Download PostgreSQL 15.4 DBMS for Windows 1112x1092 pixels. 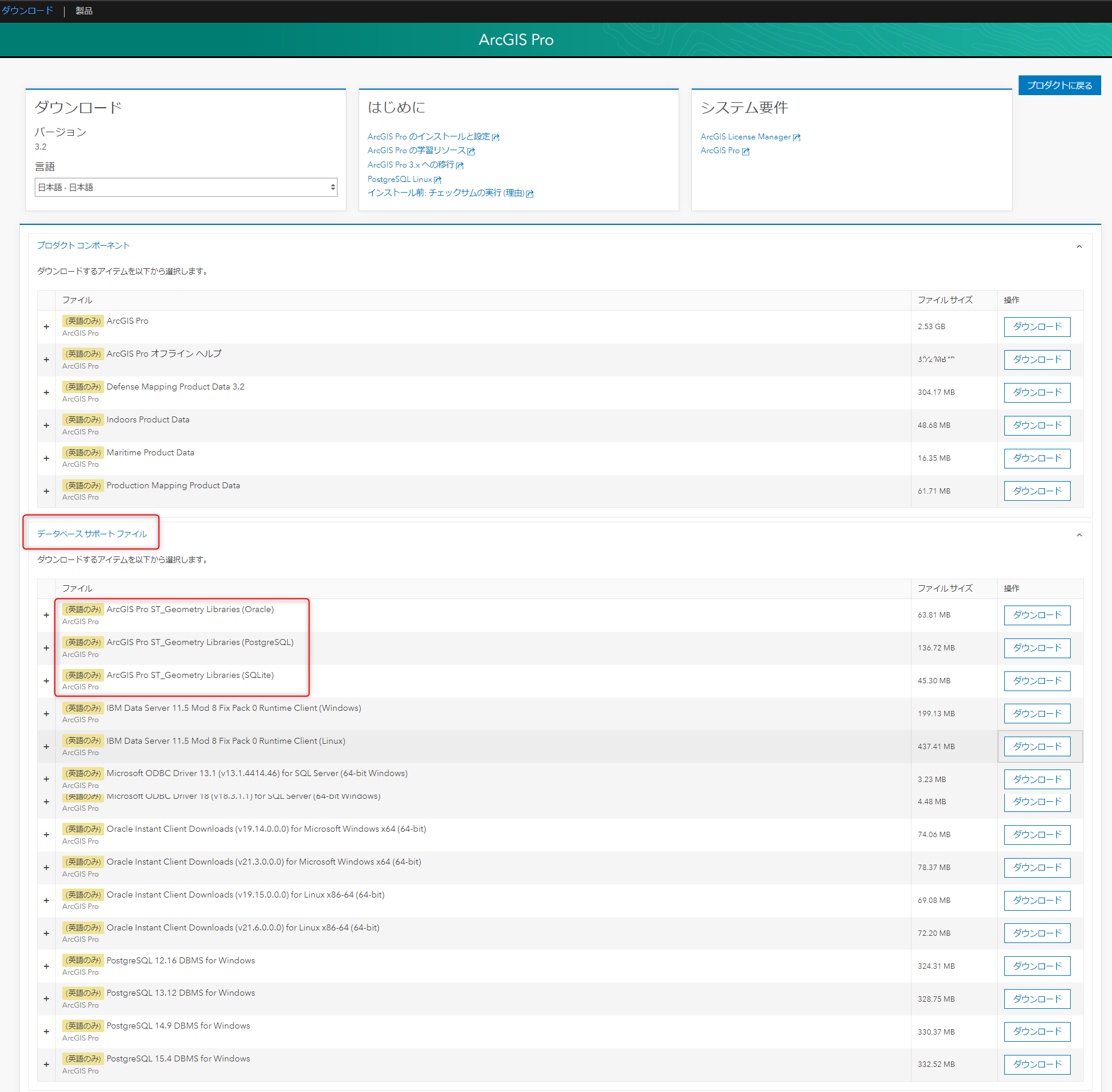tap(1037, 1064)
